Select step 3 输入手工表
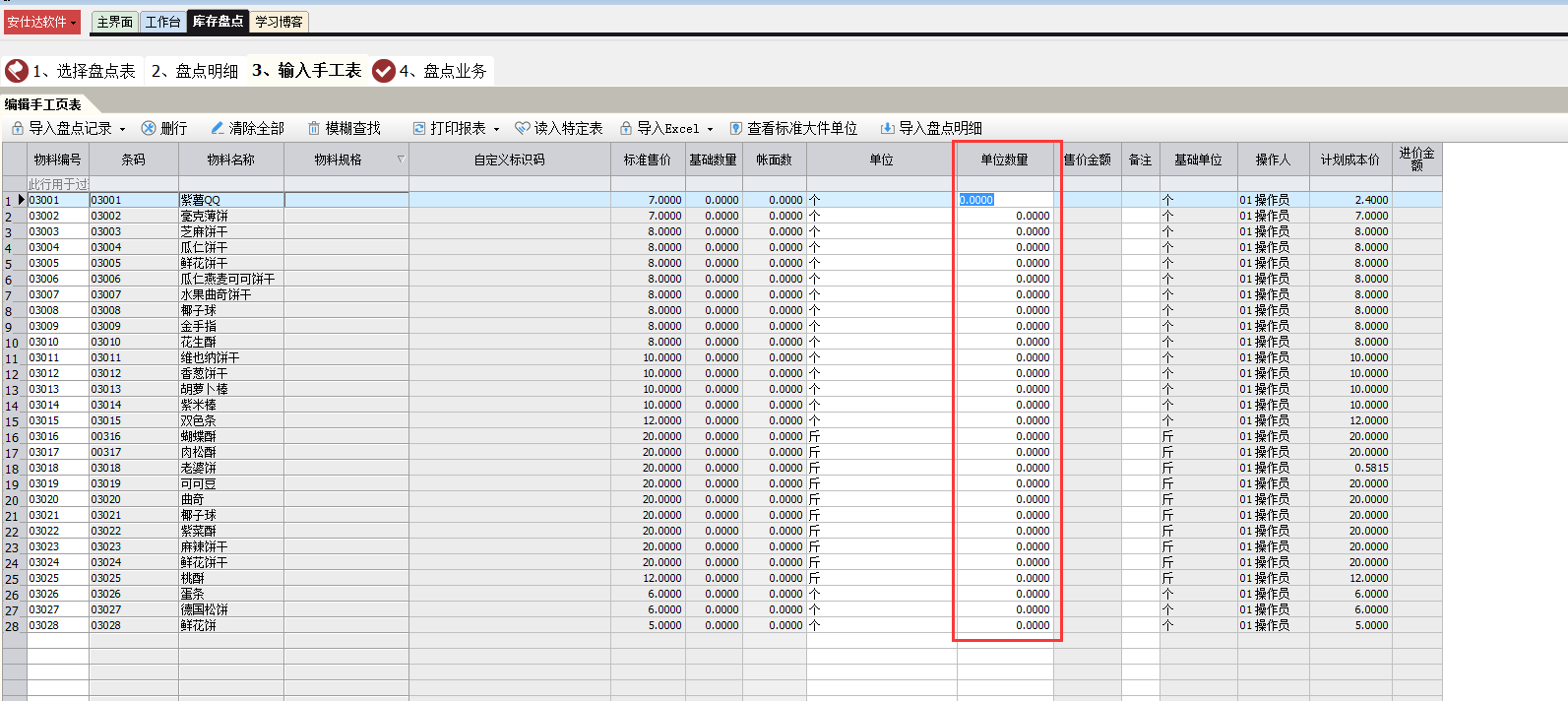The width and height of the screenshot is (1568, 701). [307, 70]
